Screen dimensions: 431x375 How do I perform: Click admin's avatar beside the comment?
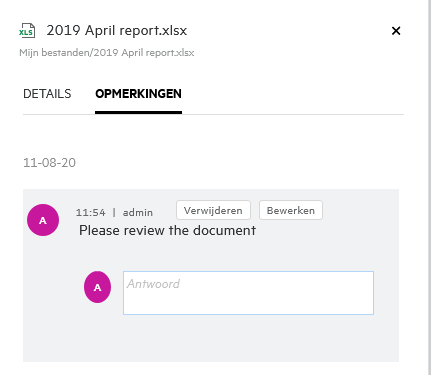click(x=43, y=220)
